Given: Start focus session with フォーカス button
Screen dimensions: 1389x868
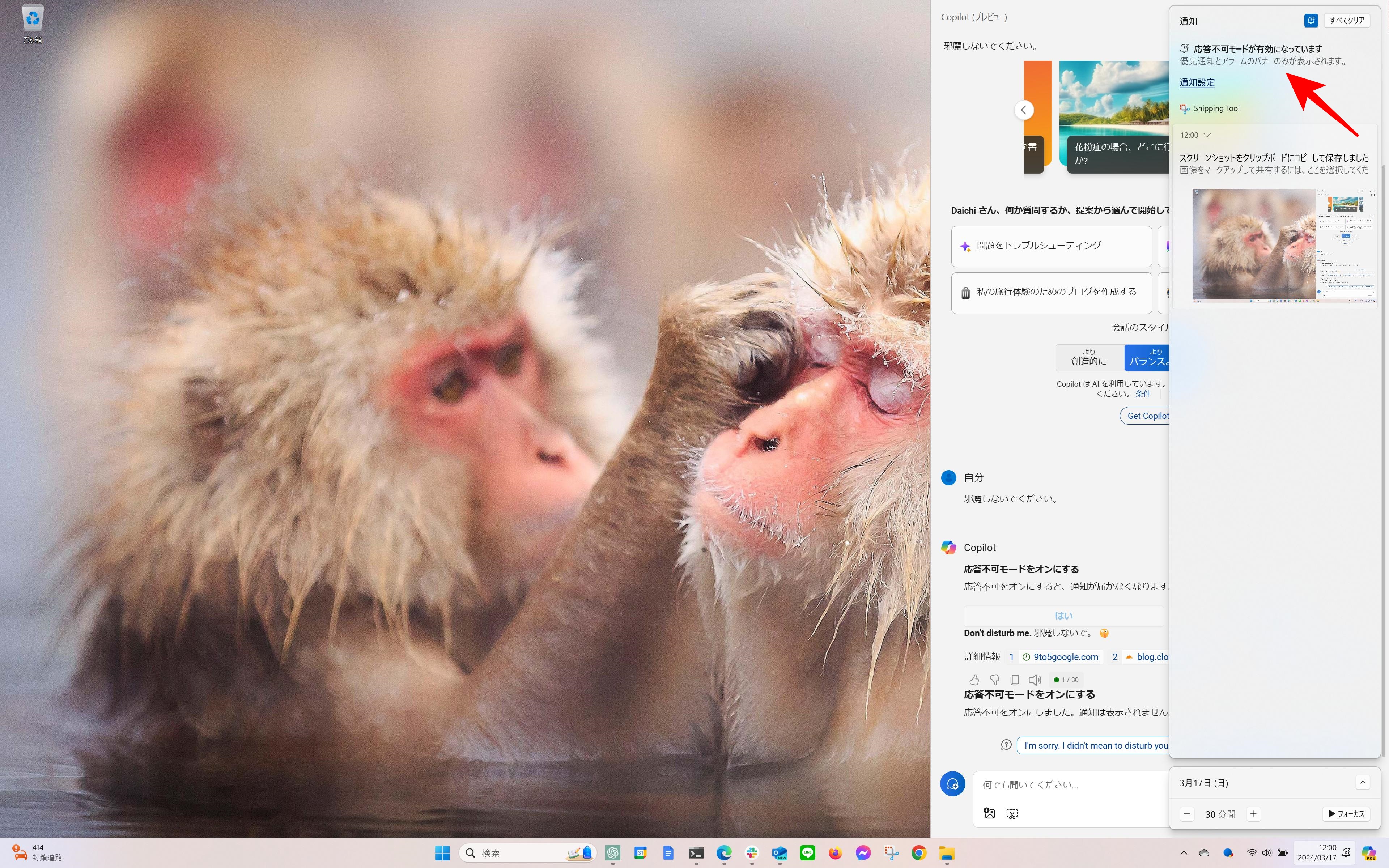Looking at the screenshot, I should point(1346,813).
